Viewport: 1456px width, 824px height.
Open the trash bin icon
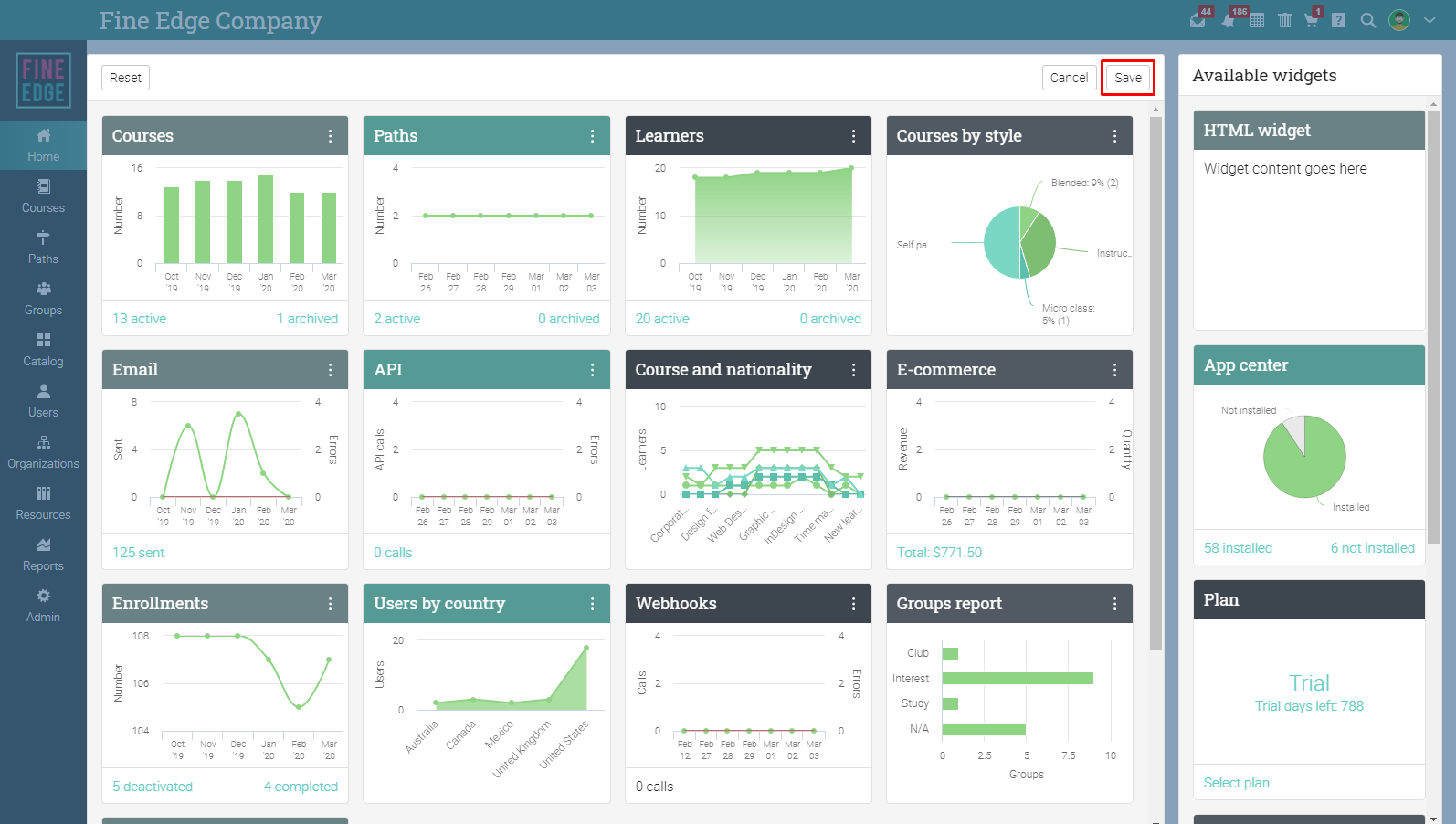1285,20
